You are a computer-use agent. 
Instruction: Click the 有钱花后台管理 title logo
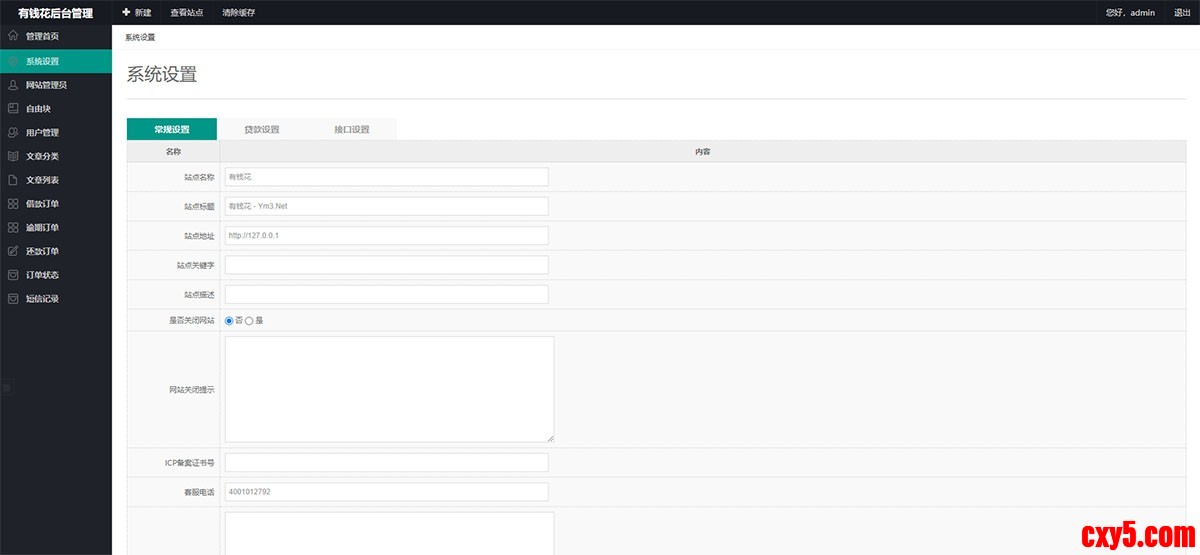point(56,13)
